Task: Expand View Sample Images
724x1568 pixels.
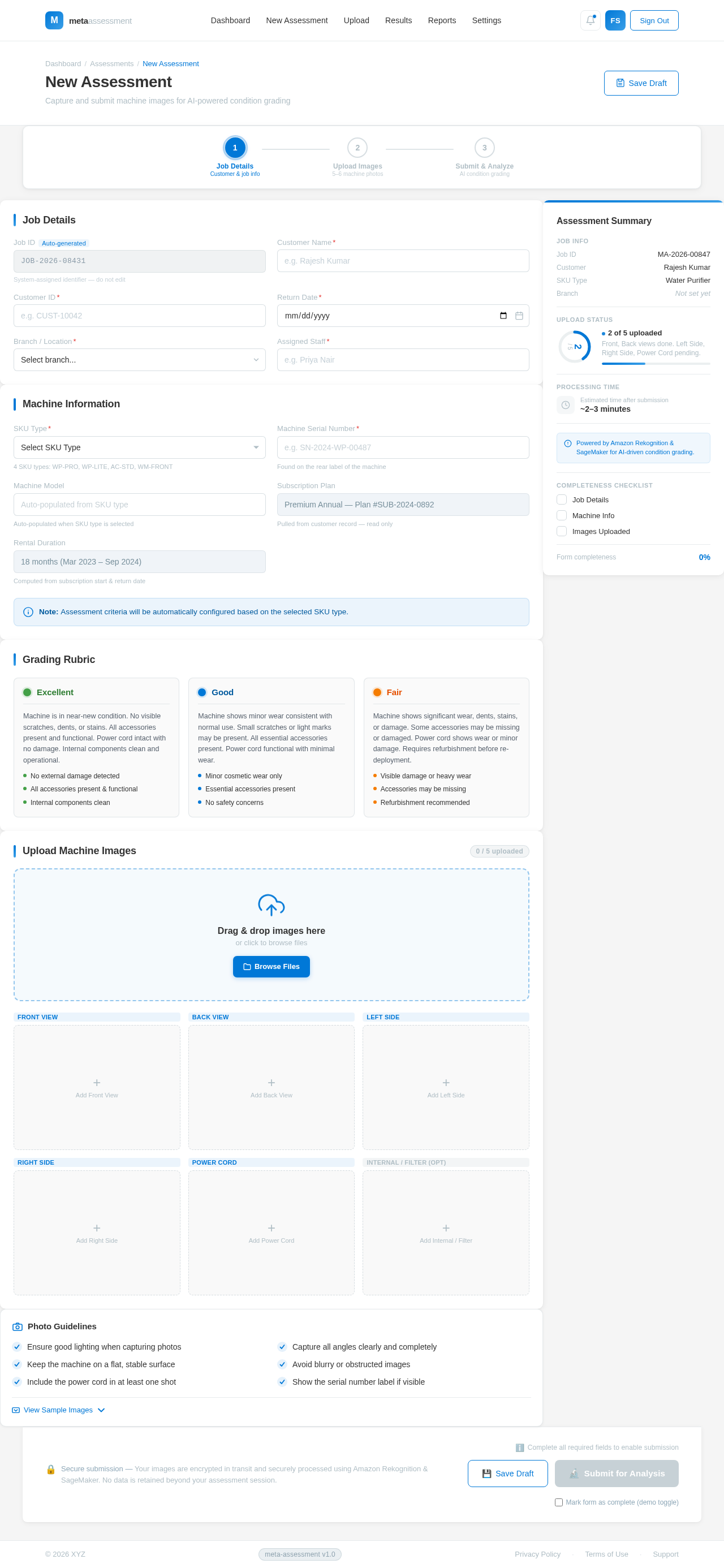Action: coord(58,1410)
